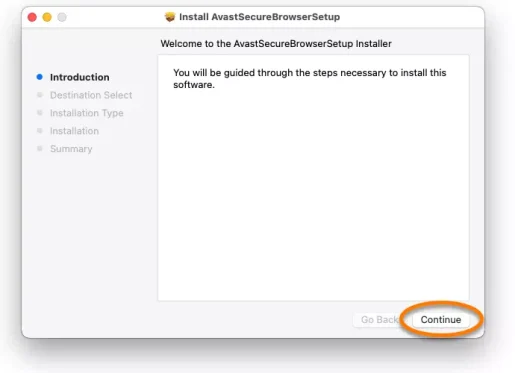Select the Installation Type step
This screenshot has width=515, height=373.
(87, 113)
